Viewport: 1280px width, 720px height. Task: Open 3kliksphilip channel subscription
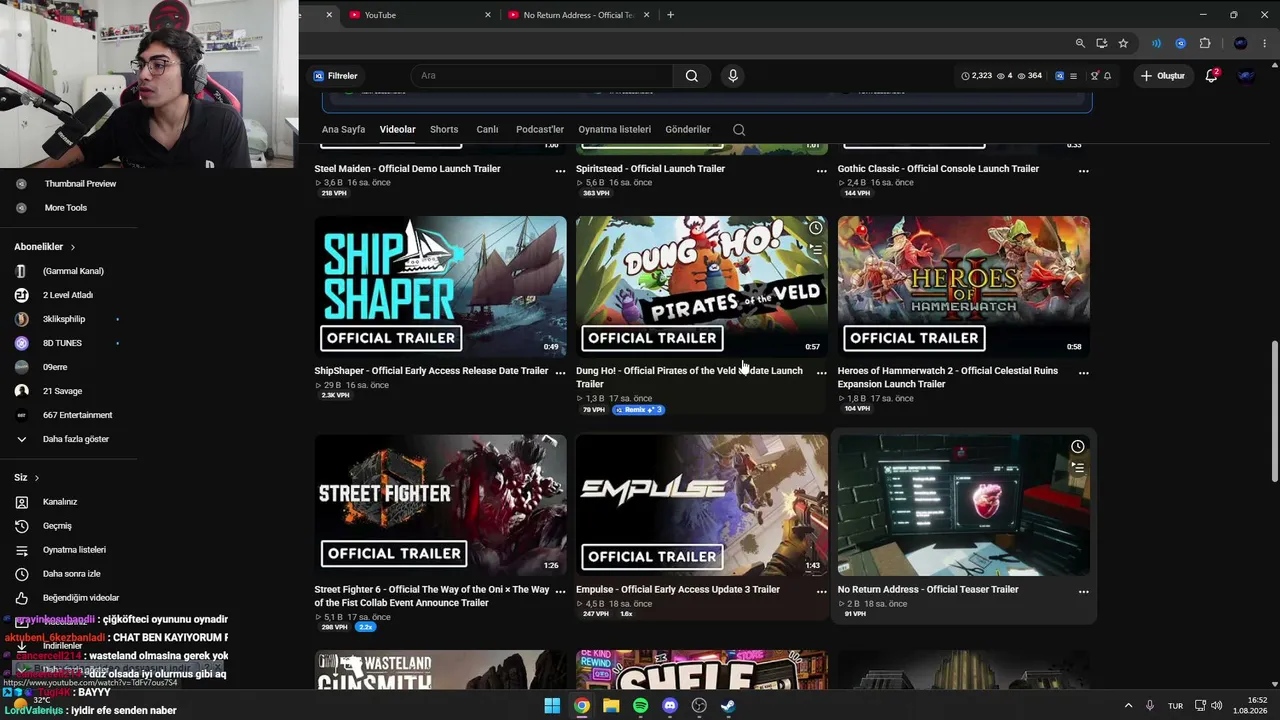pos(64,319)
